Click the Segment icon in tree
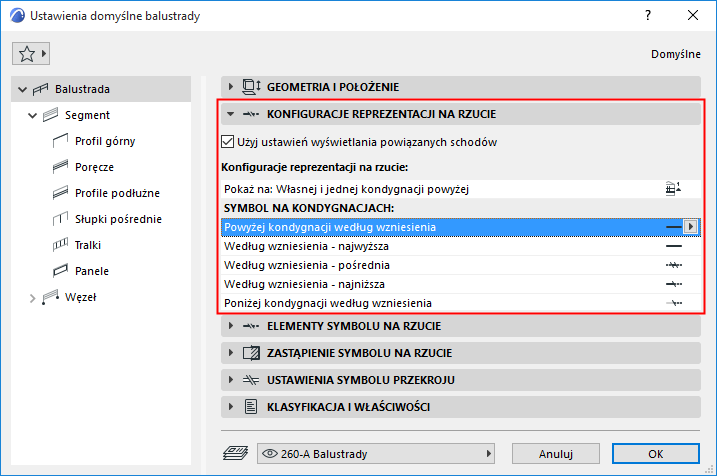This screenshot has height=476, width=717. tap(50, 115)
